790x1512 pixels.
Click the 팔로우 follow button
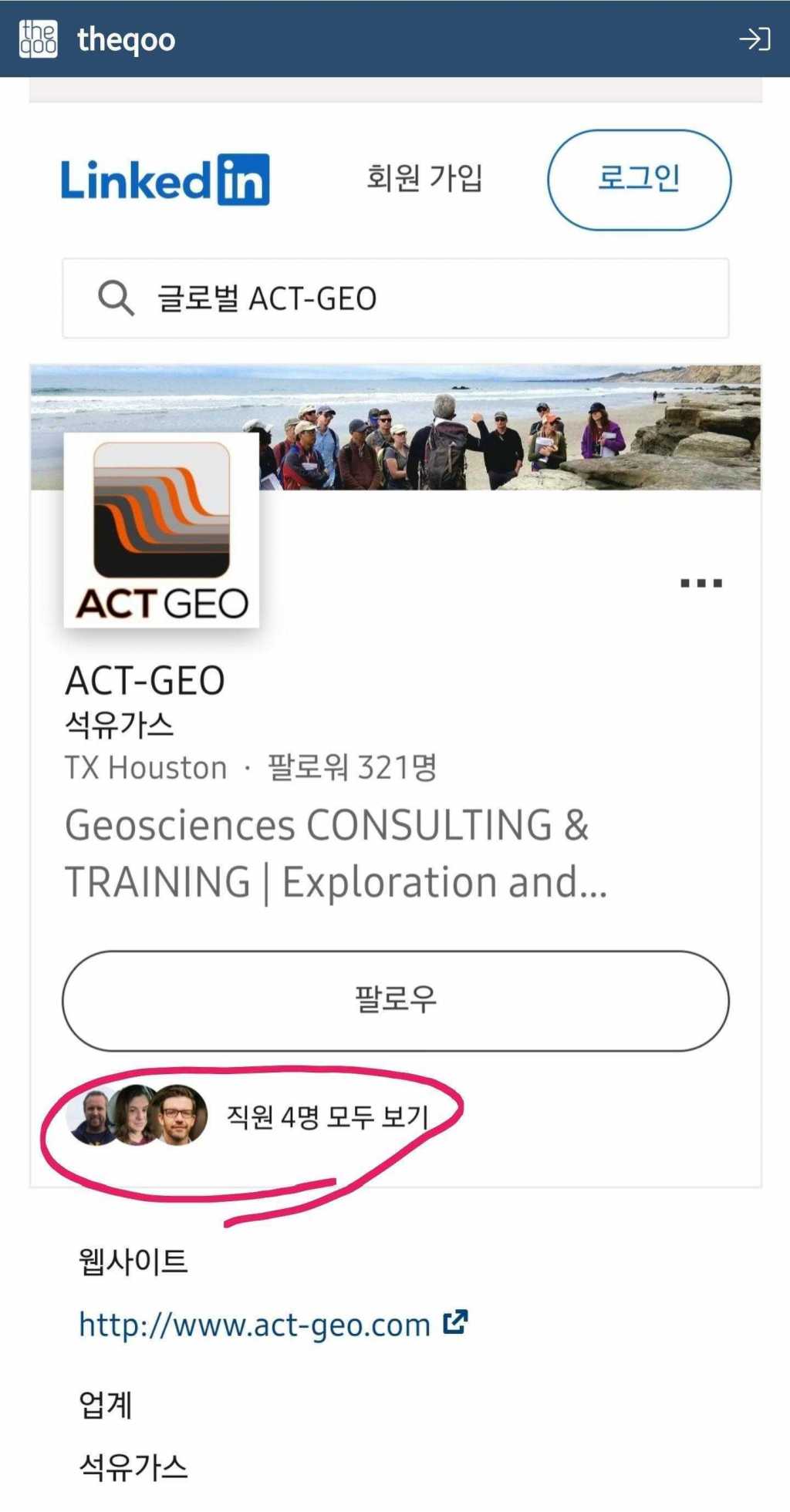click(396, 1001)
